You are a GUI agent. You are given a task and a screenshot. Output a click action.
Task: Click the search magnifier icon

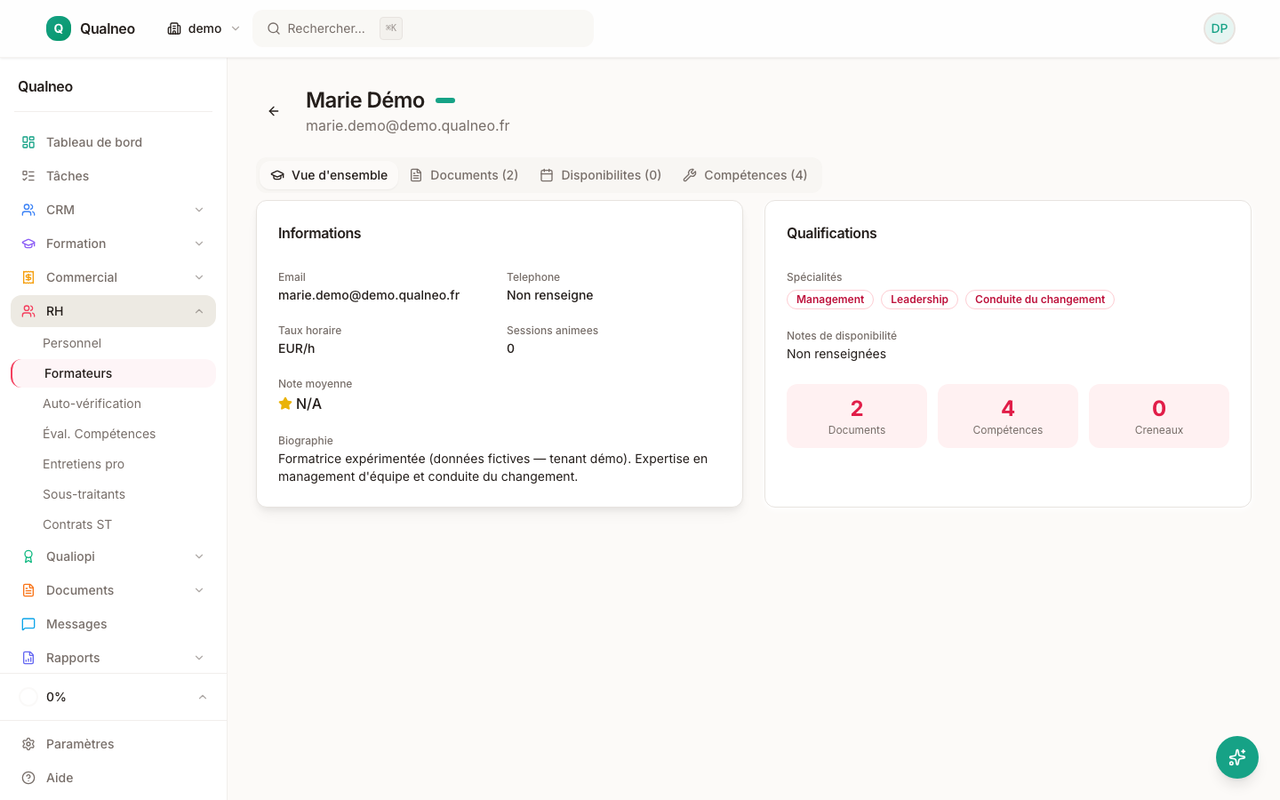pos(273,28)
